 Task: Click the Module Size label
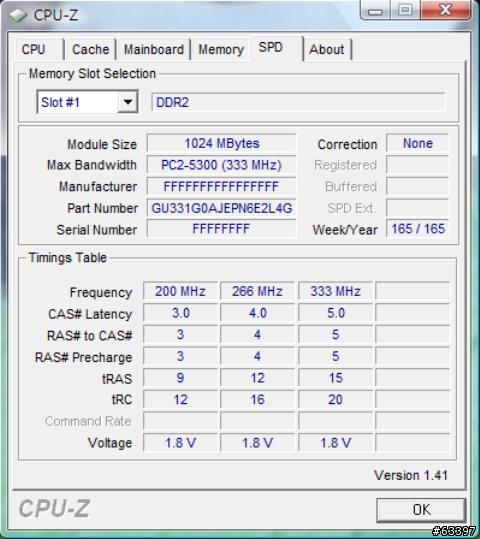click(102, 144)
